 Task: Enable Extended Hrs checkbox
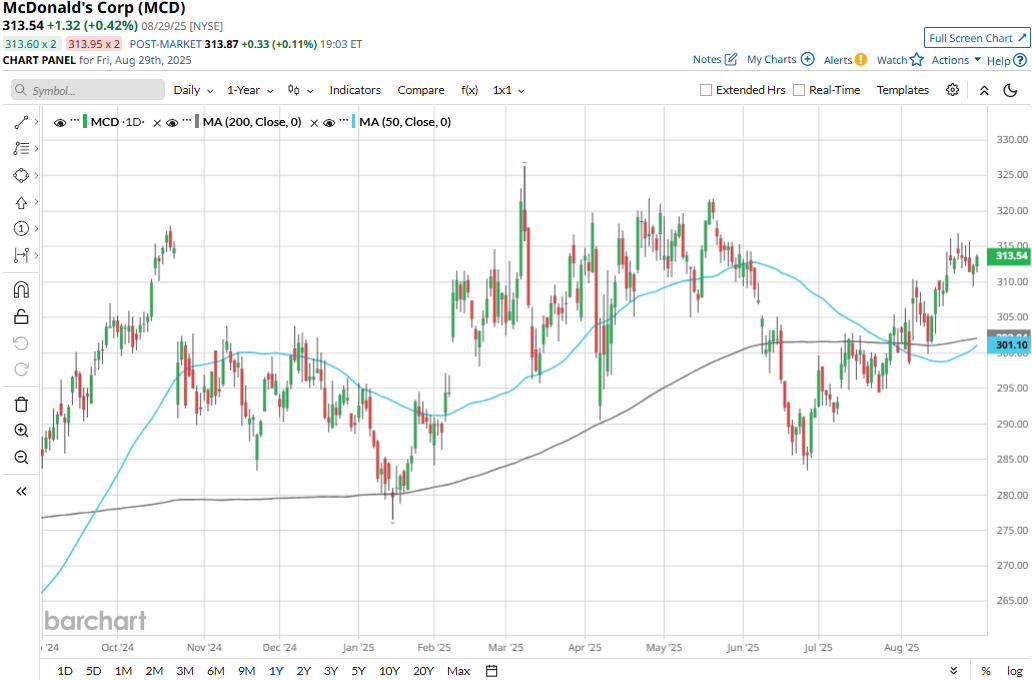706,90
